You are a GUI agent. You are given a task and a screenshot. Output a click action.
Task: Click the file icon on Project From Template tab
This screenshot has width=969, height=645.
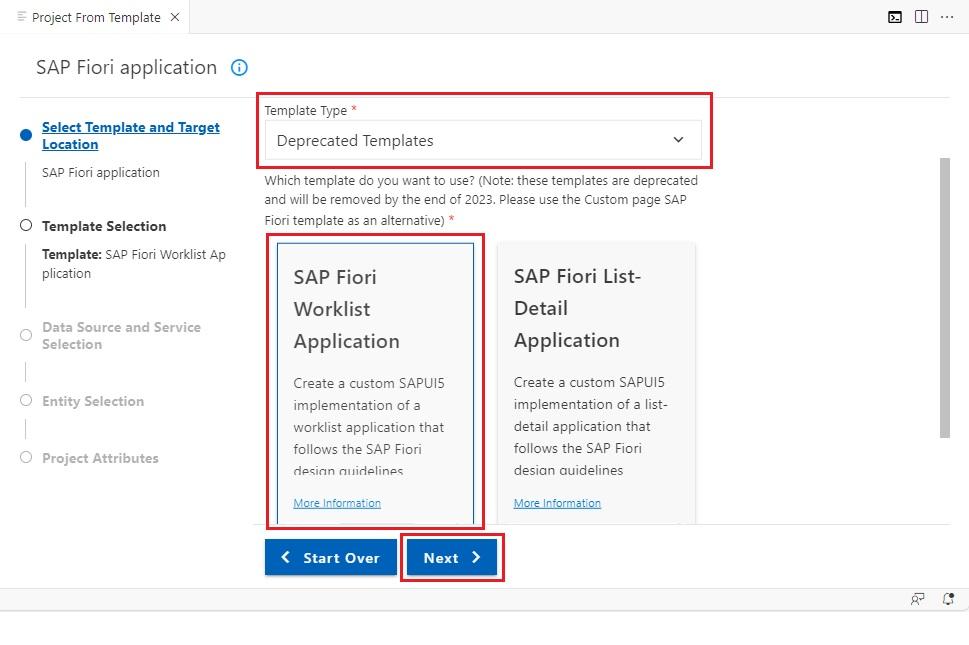click(x=22, y=17)
